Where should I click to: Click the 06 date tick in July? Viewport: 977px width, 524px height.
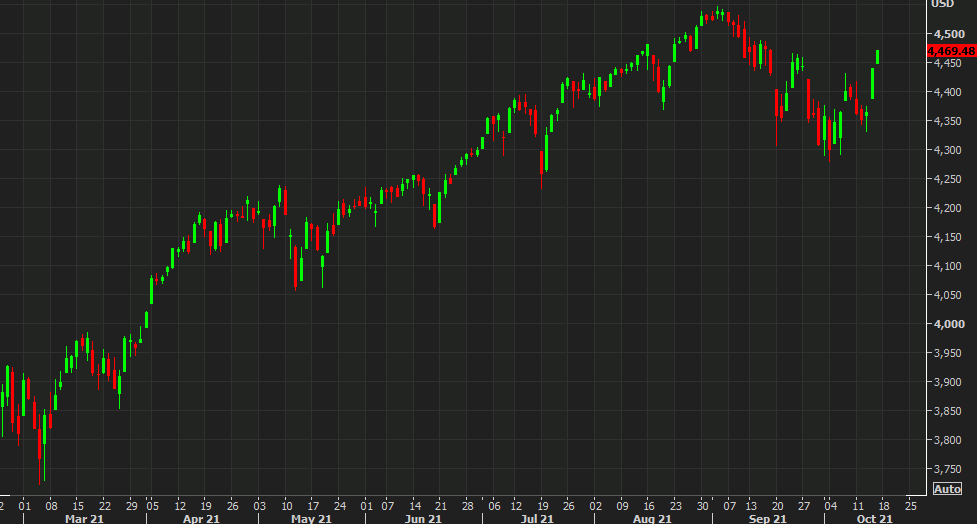point(494,505)
